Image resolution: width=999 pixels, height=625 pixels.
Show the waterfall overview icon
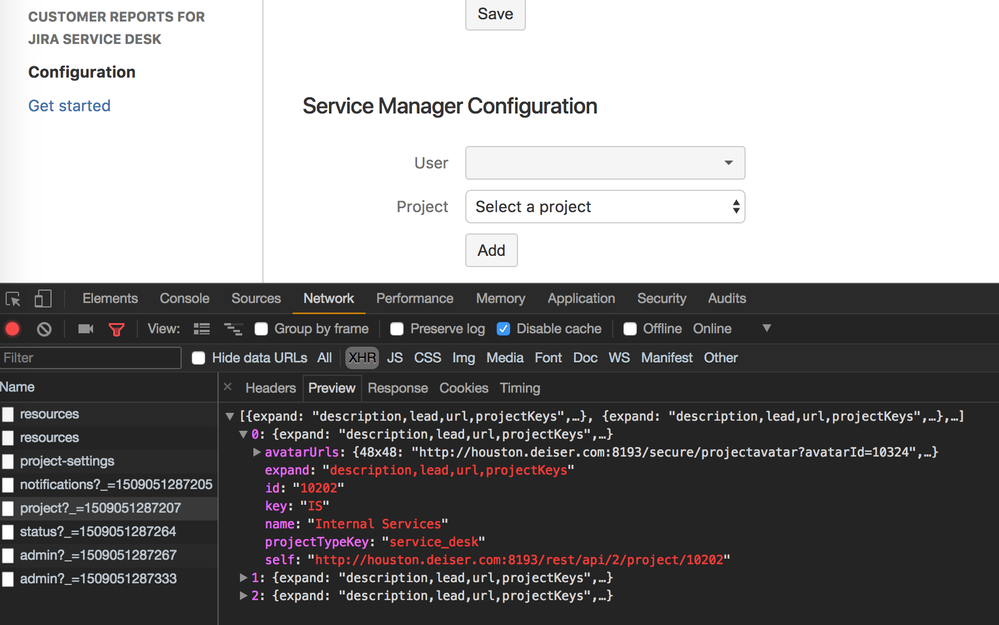[x=233, y=329]
